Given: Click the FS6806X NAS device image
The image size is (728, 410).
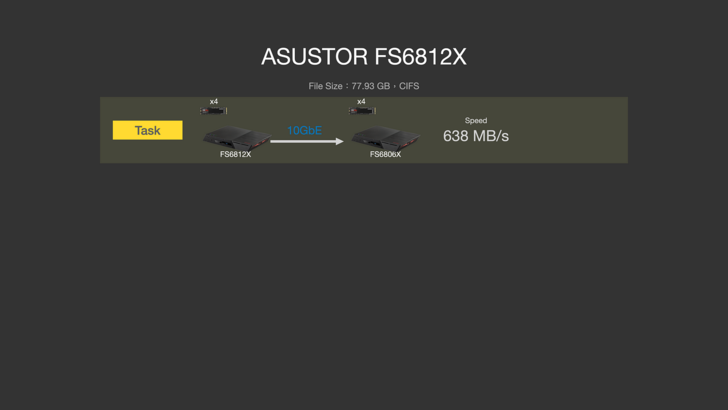Looking at the screenshot, I should click(x=385, y=137).
